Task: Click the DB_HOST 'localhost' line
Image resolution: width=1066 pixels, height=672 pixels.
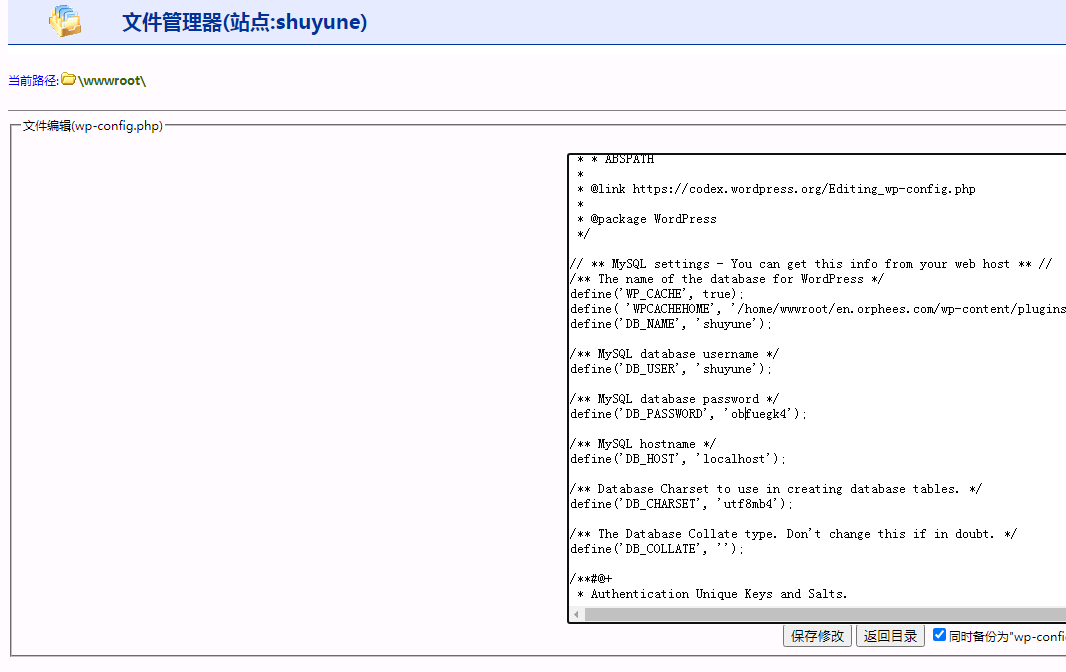Action: (678, 459)
